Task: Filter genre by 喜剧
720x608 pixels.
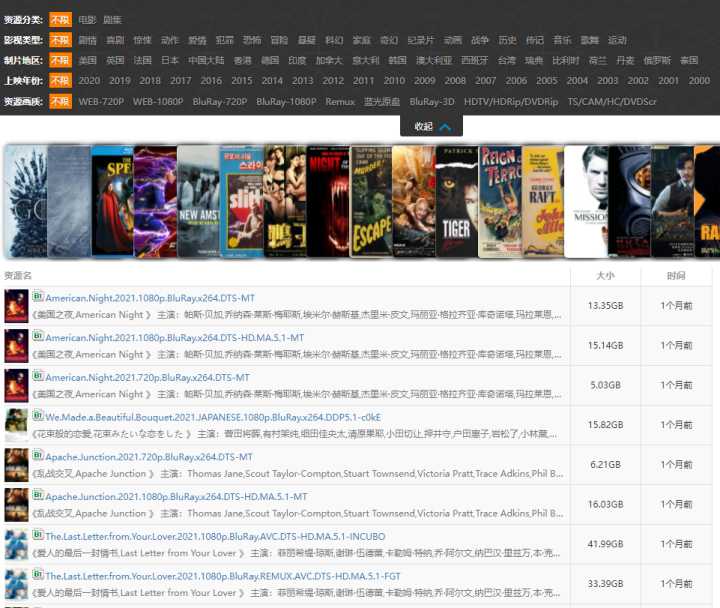Action: click(115, 40)
